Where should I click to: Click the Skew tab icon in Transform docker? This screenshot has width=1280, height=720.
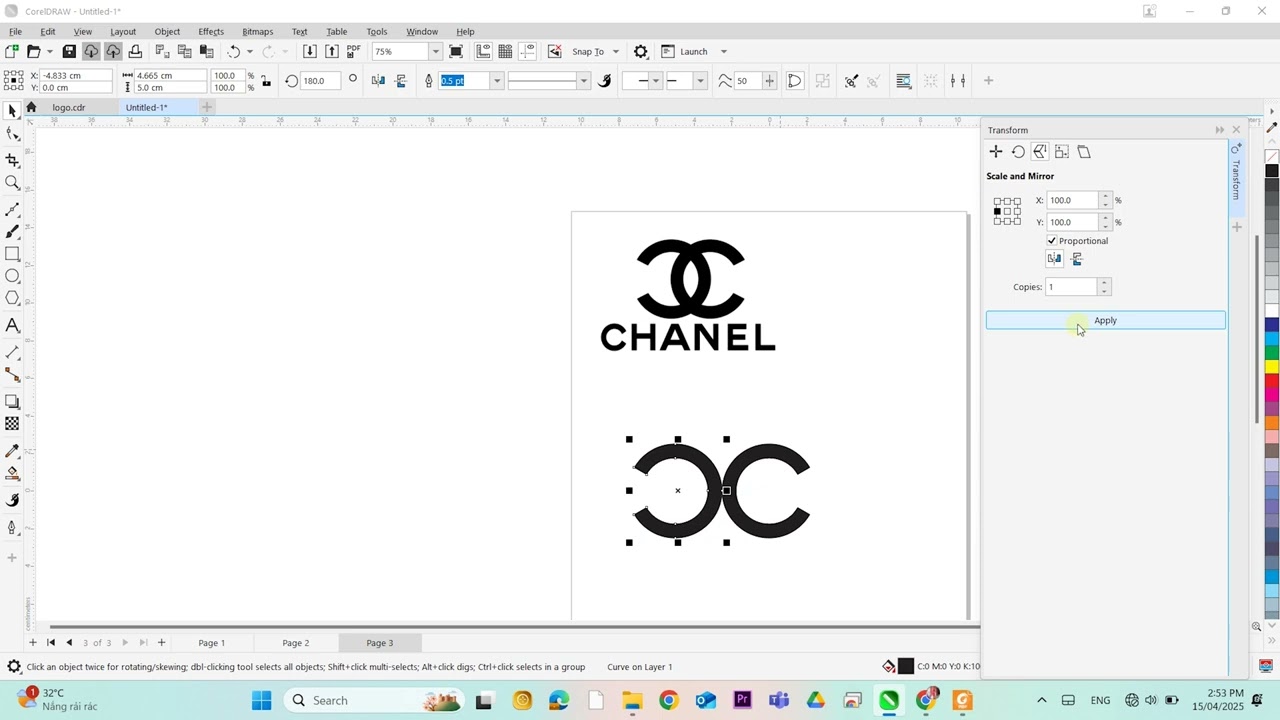[1084, 152]
